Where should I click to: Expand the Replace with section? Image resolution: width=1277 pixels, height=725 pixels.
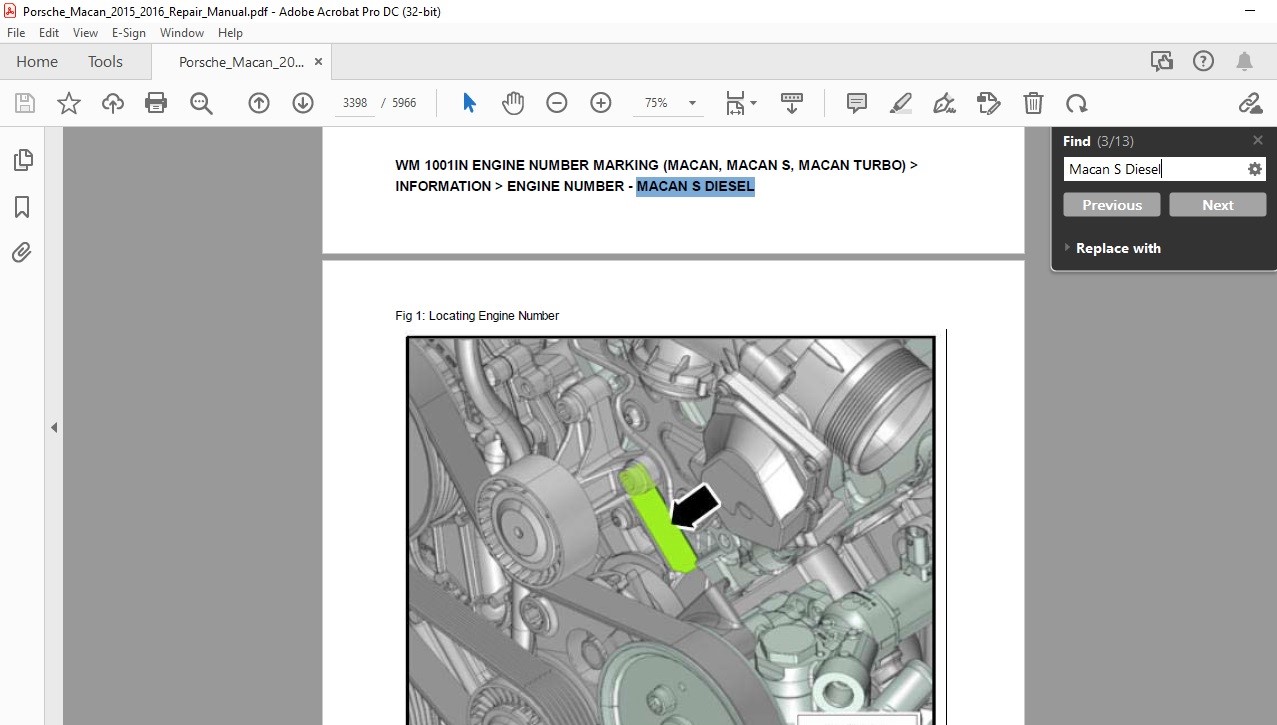point(1112,248)
